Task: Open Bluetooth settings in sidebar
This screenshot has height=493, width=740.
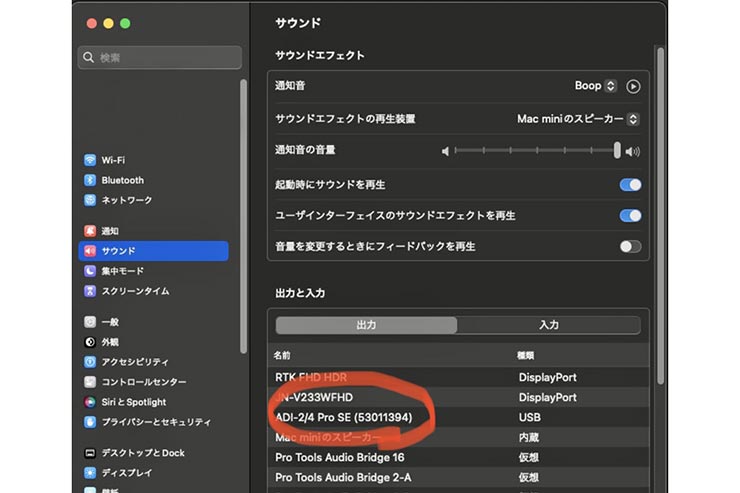Action: (122, 180)
